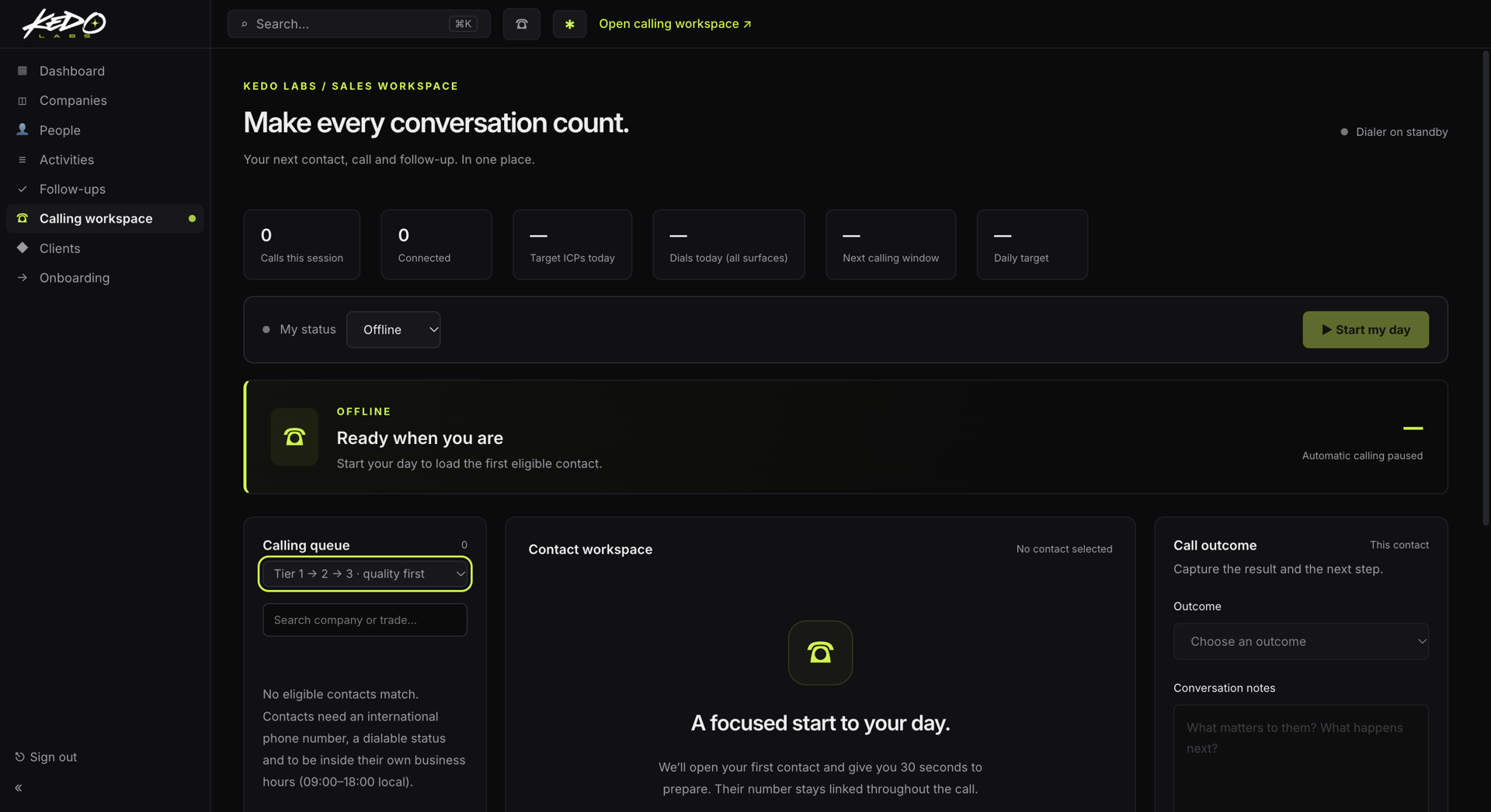
Task: Go to the Companies section
Action: (x=105, y=100)
